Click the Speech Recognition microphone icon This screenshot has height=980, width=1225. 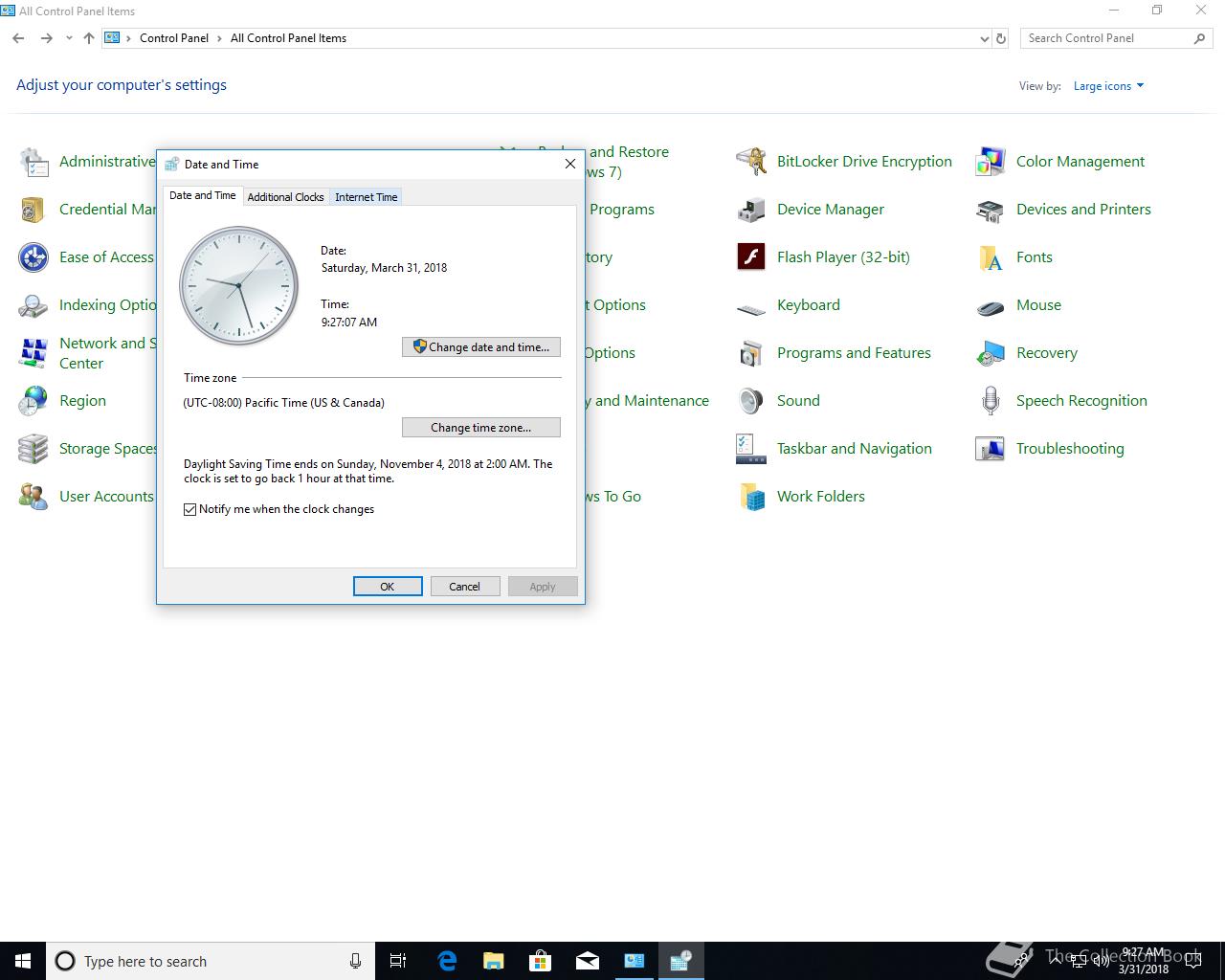point(990,401)
